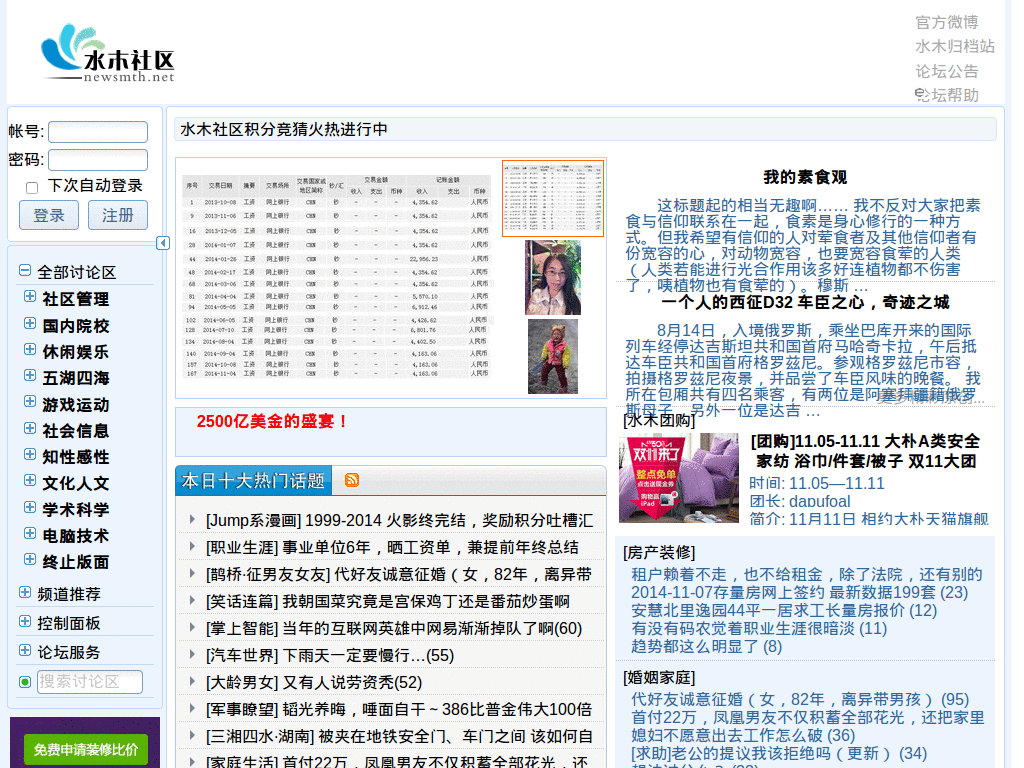Open the 大龄男女 topic
The height and width of the screenshot is (768, 1024).
(x=314, y=682)
